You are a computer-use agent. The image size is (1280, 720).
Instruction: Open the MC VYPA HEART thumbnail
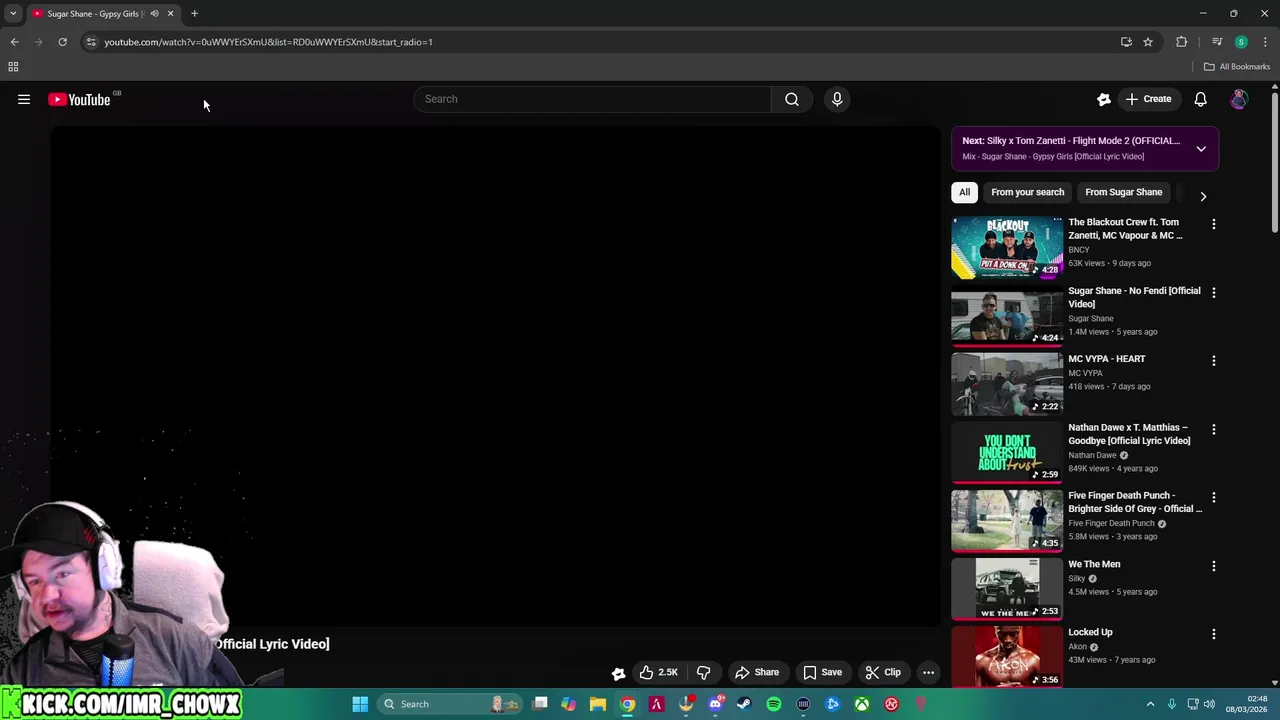(x=1007, y=384)
